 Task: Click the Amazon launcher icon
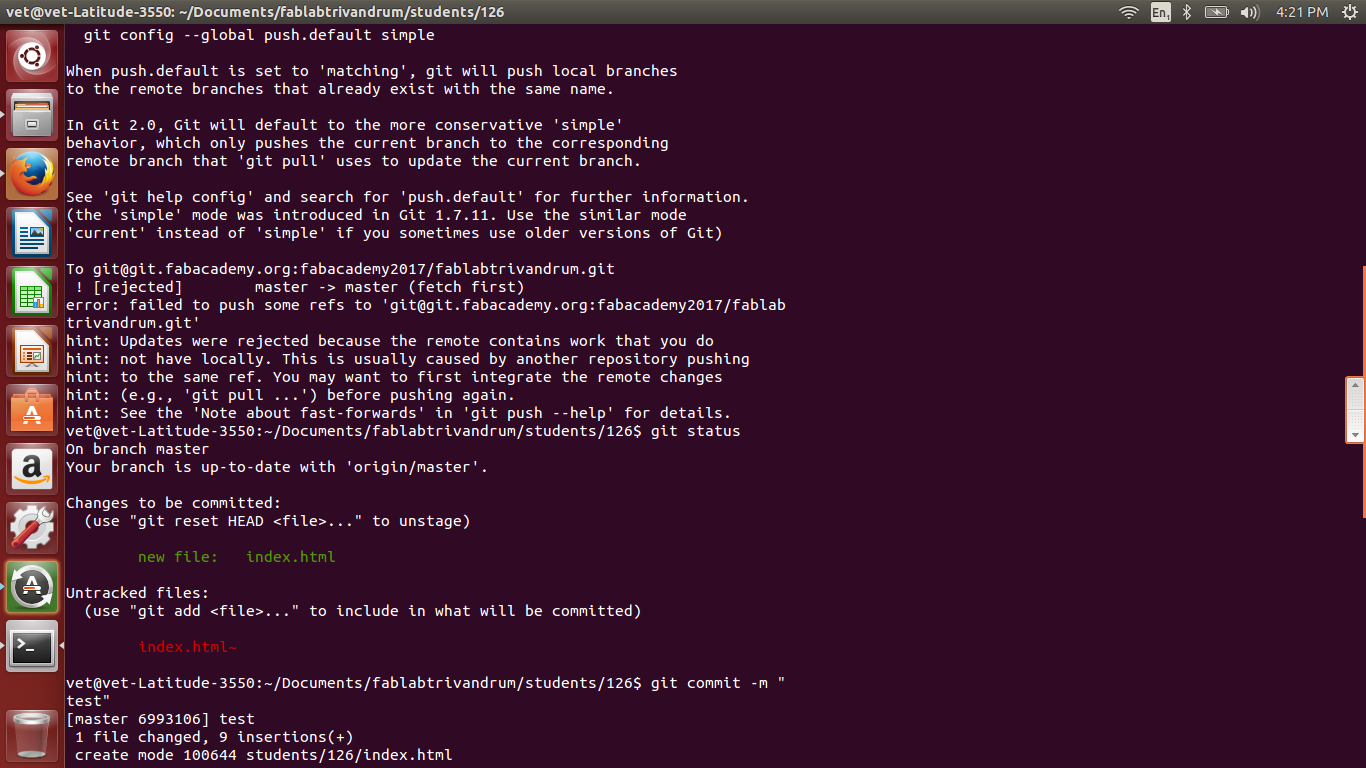(x=32, y=469)
